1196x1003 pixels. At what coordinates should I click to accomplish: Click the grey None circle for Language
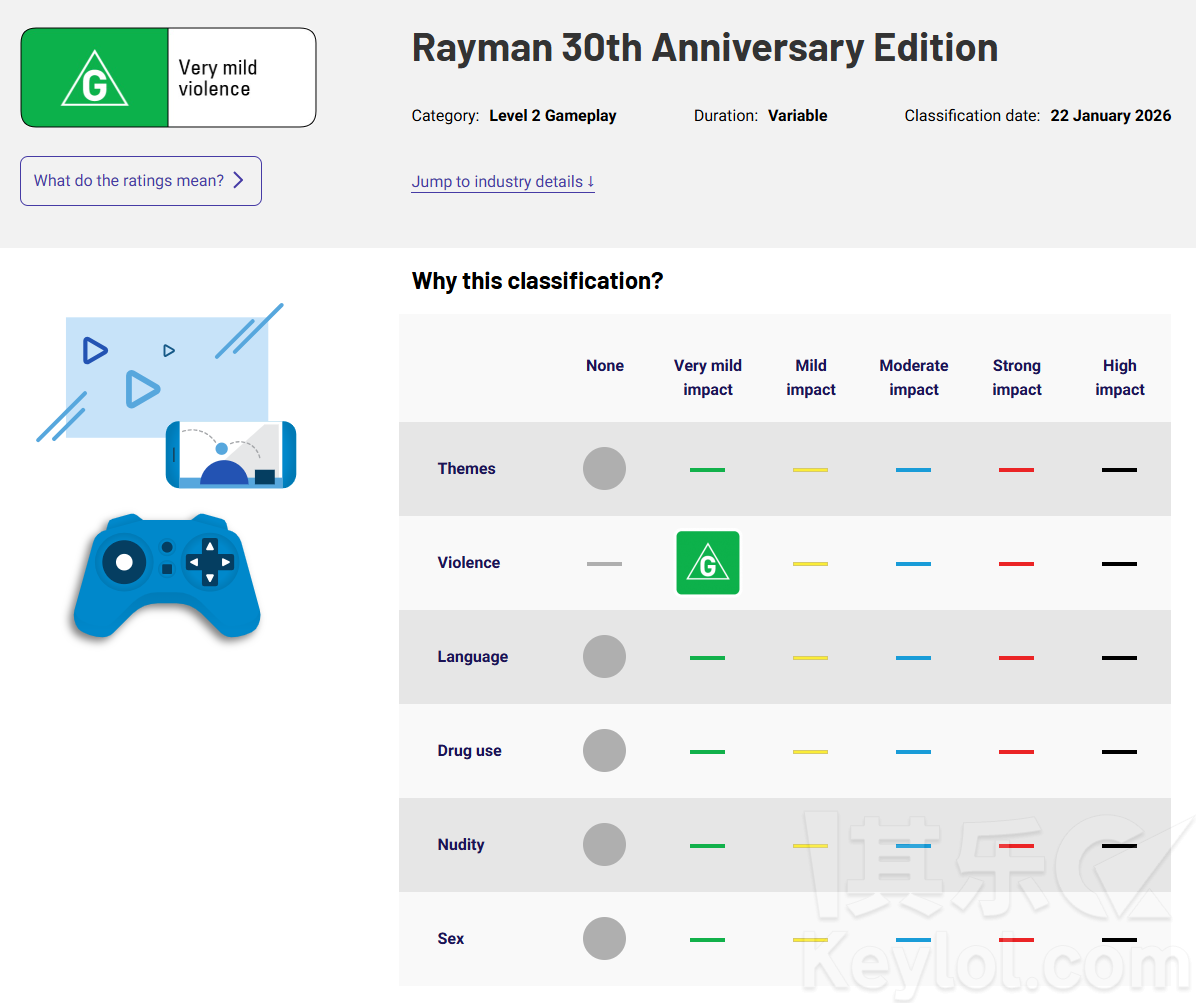[604, 657]
